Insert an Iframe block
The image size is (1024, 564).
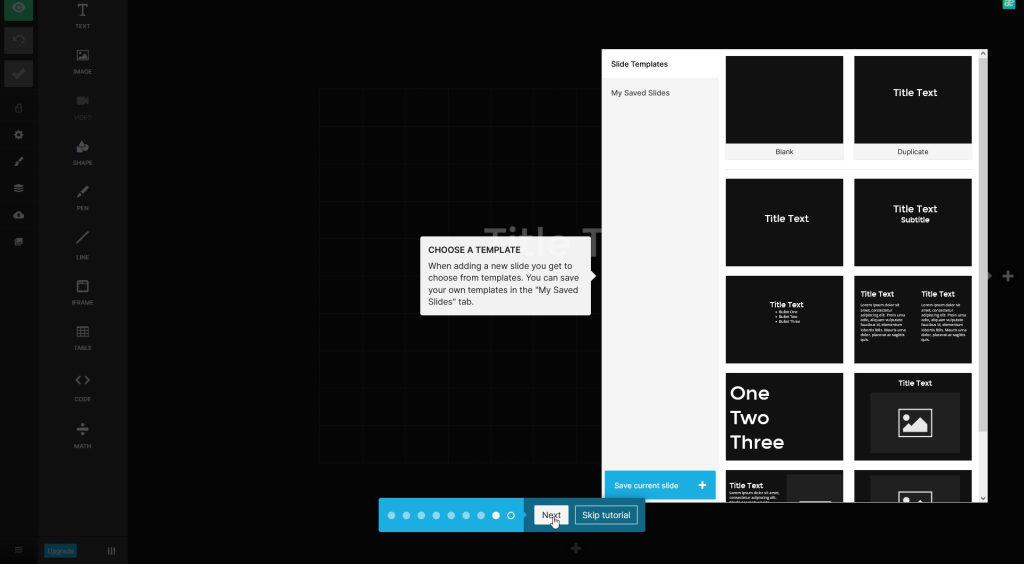[82, 292]
